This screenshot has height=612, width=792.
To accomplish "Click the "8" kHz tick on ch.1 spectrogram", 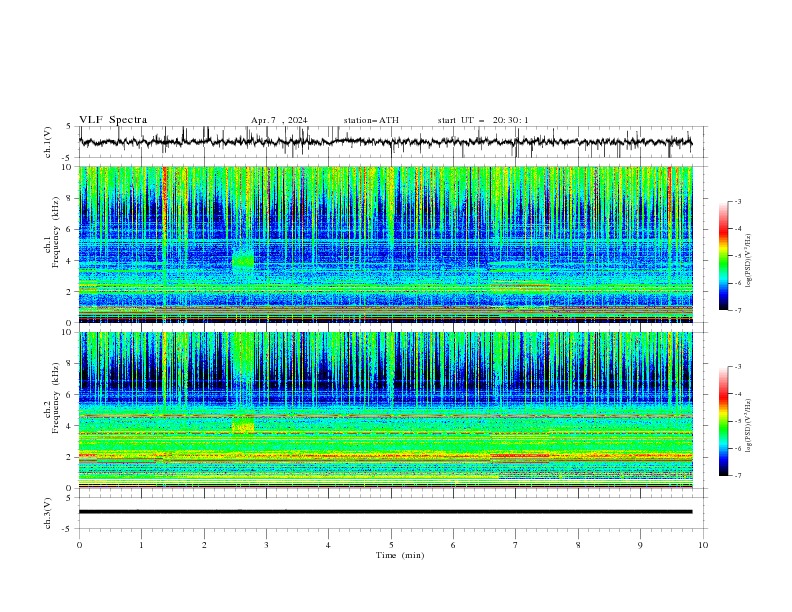I will click(x=70, y=198).
